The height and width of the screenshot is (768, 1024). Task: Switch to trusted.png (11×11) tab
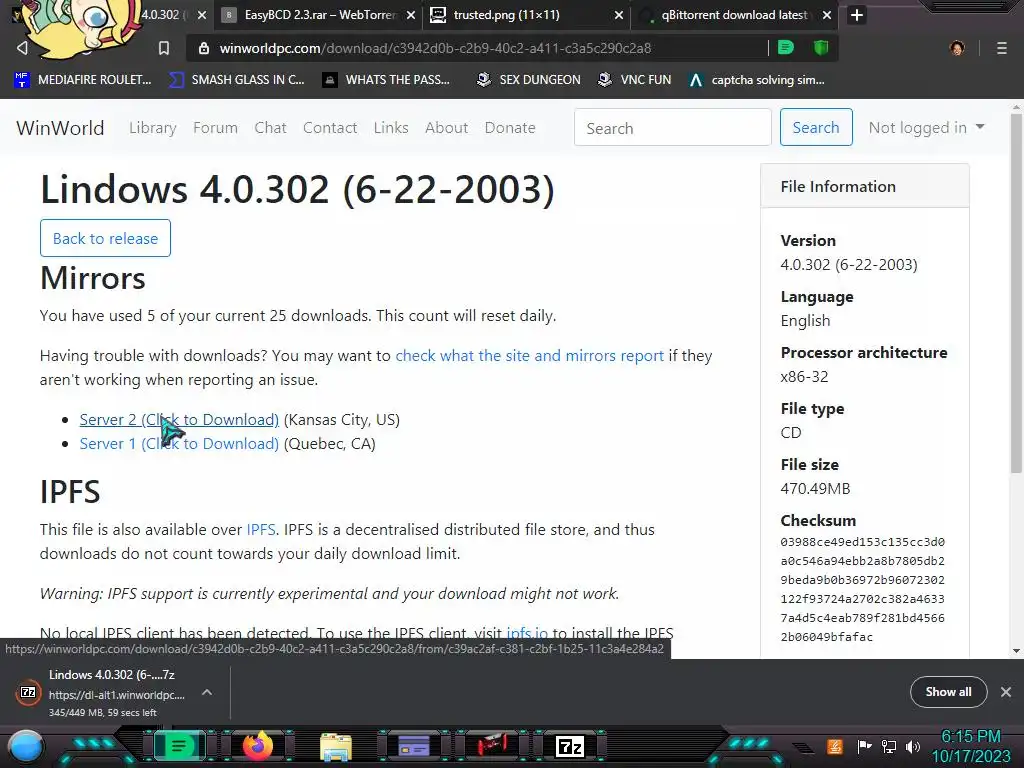(x=526, y=15)
